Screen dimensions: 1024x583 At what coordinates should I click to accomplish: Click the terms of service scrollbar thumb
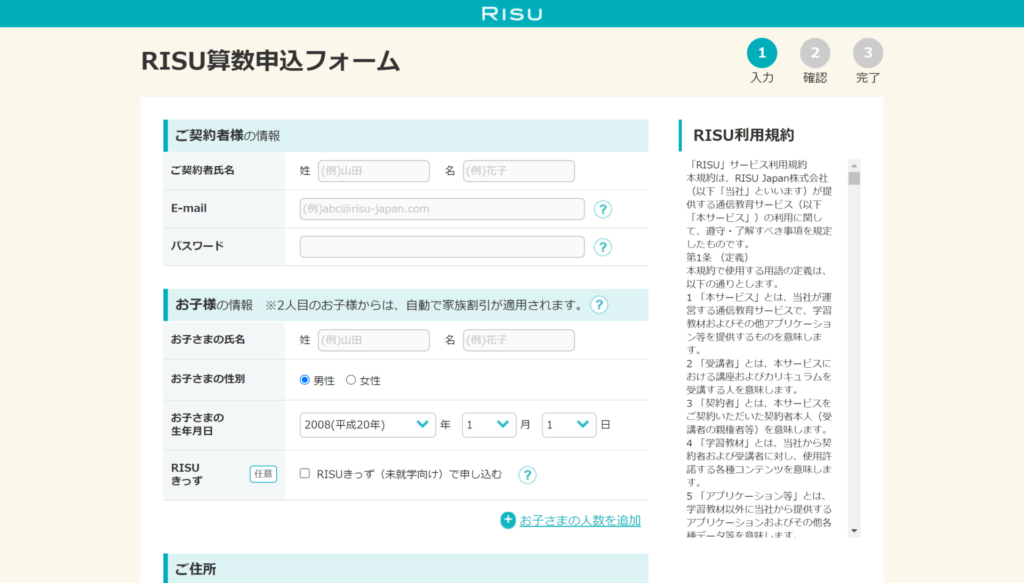click(x=854, y=178)
